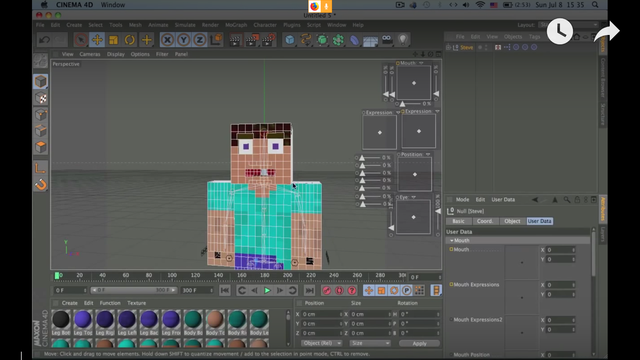The image size is (640, 360).
Task: Toggle rotation keyframe recording button
Action: point(394,290)
